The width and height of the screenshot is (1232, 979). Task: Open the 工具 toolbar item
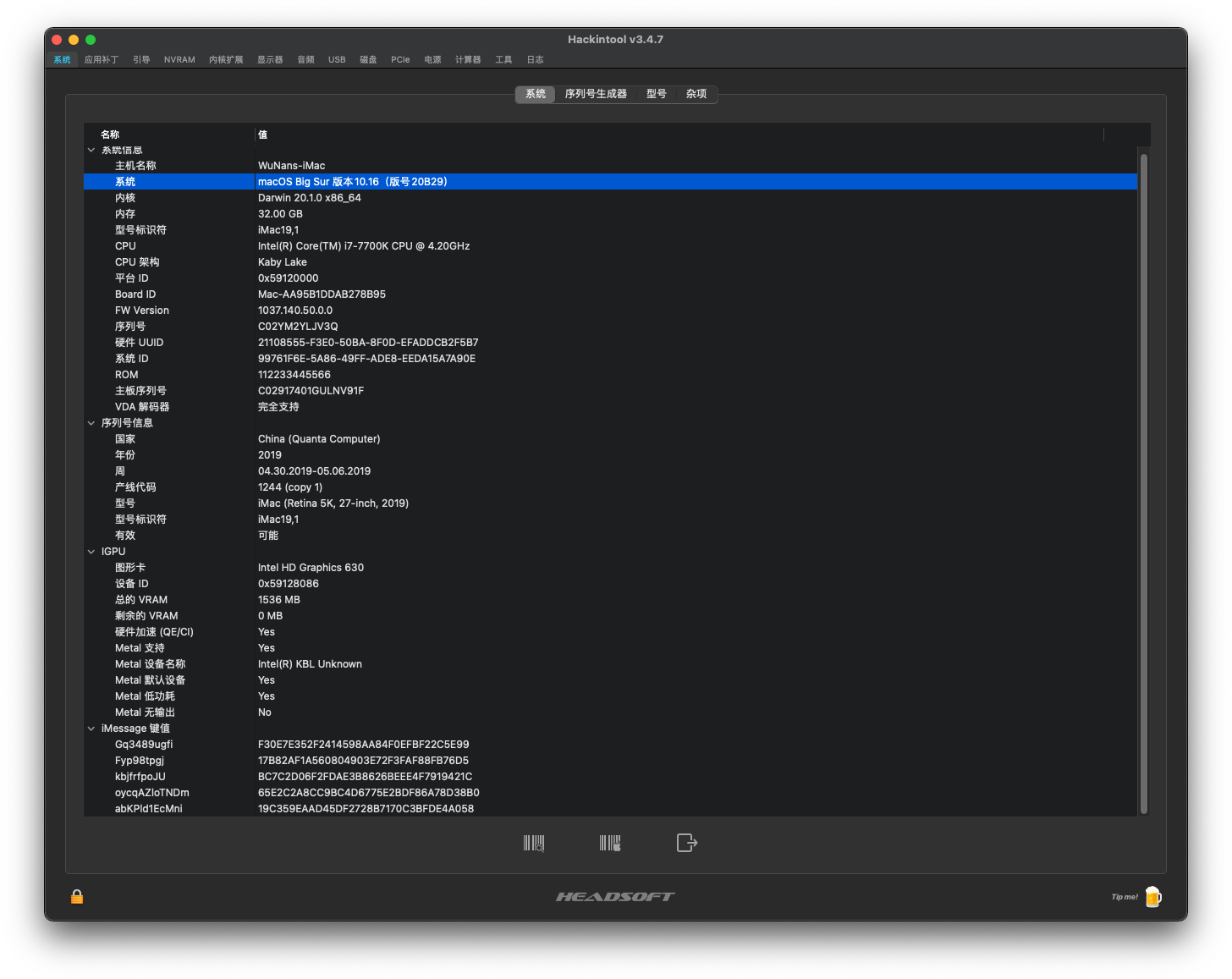click(503, 60)
